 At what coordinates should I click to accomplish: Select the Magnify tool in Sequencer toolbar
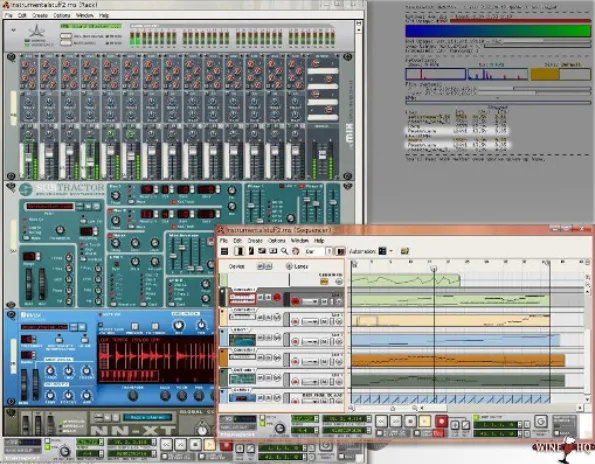point(284,251)
